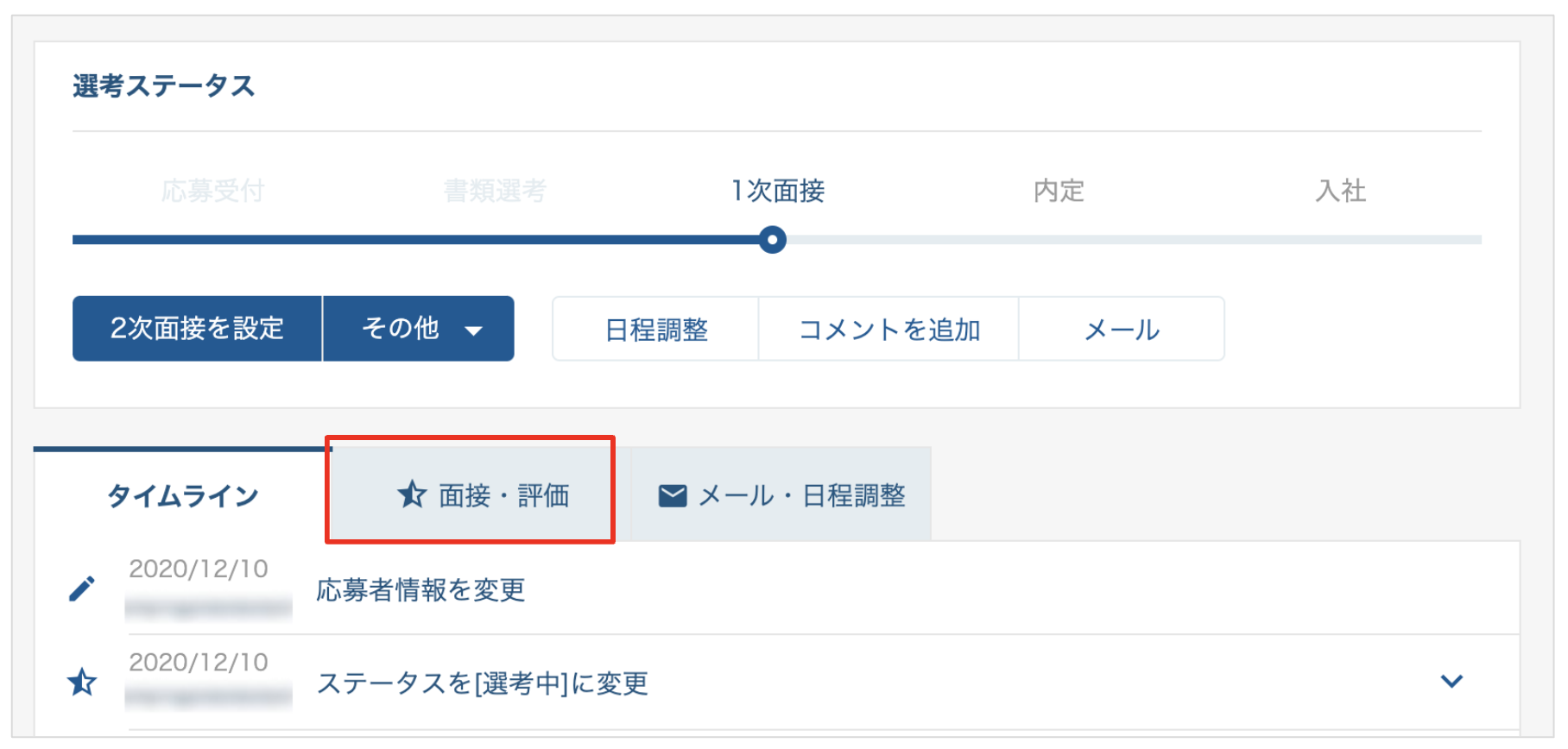Open the 応募者情報を変更 timeline entry
1568x749 pixels.
coord(420,590)
